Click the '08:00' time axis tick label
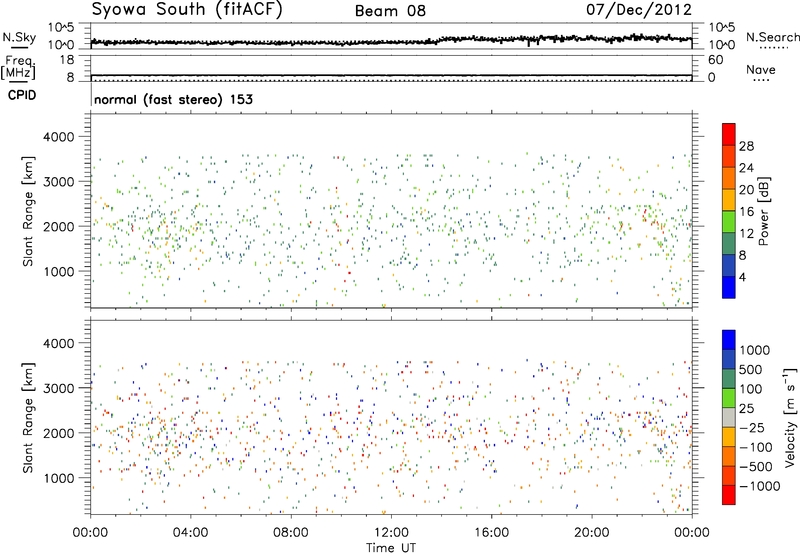Screen dimensions: 800x554 click(x=291, y=533)
